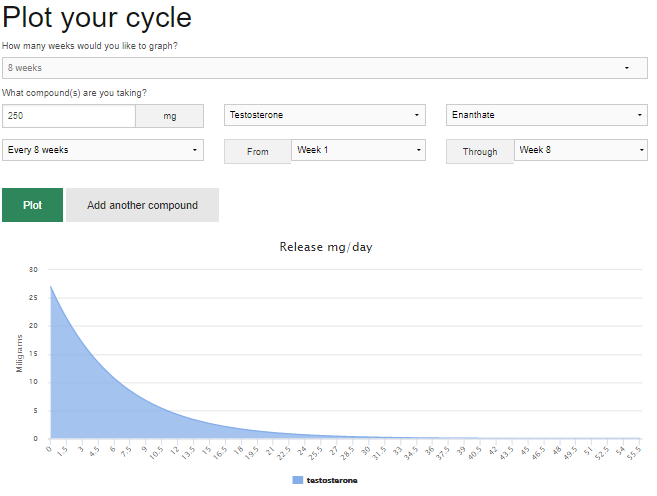Viewport: 657px width, 496px height.
Task: Click the 'What compound(s) are you taking?' text
Action: click(x=75, y=93)
